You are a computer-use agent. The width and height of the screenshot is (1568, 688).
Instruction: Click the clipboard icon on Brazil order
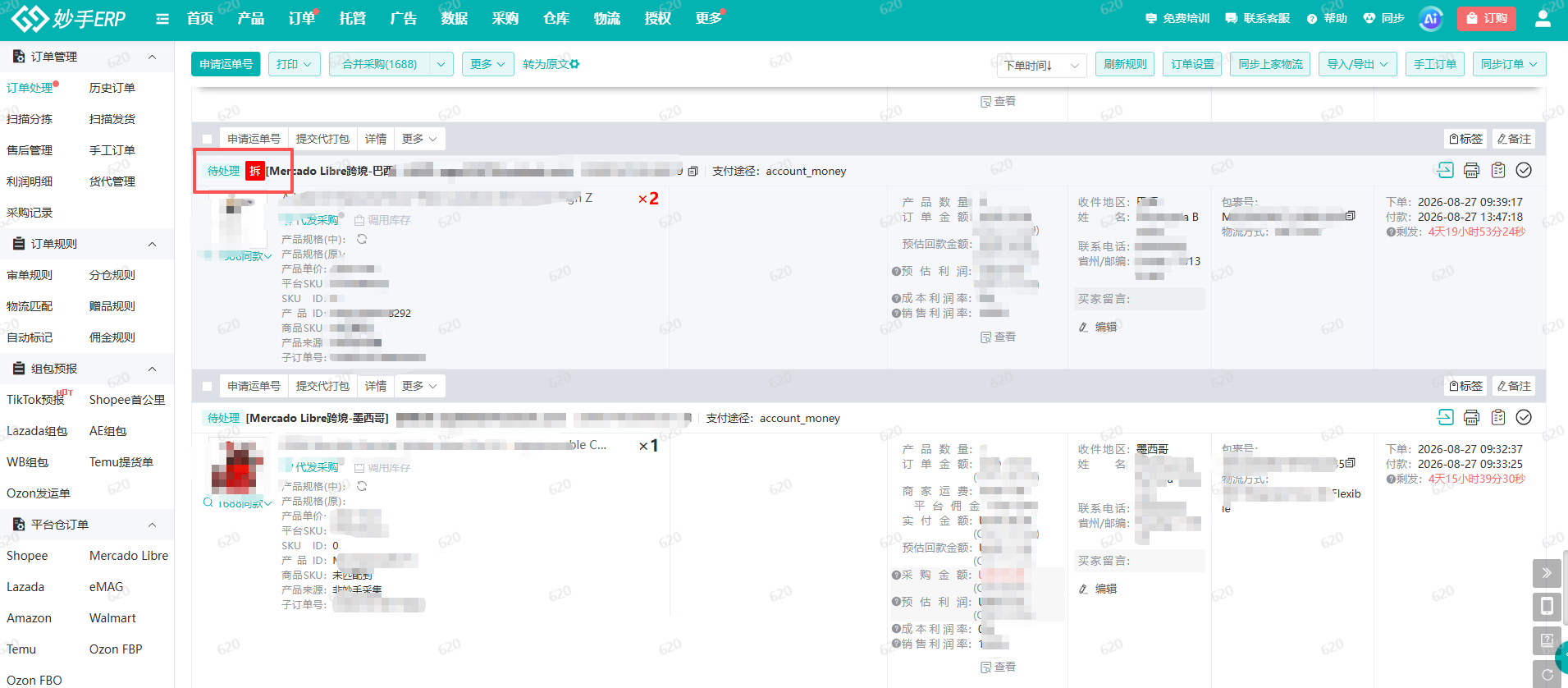click(1498, 170)
